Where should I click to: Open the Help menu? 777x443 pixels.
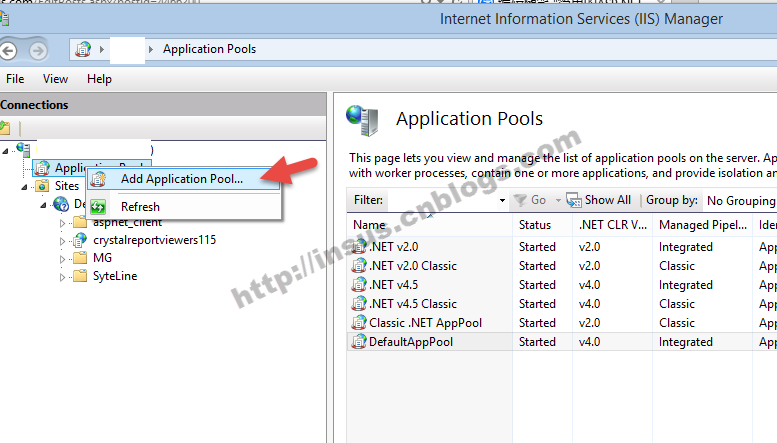[99, 79]
